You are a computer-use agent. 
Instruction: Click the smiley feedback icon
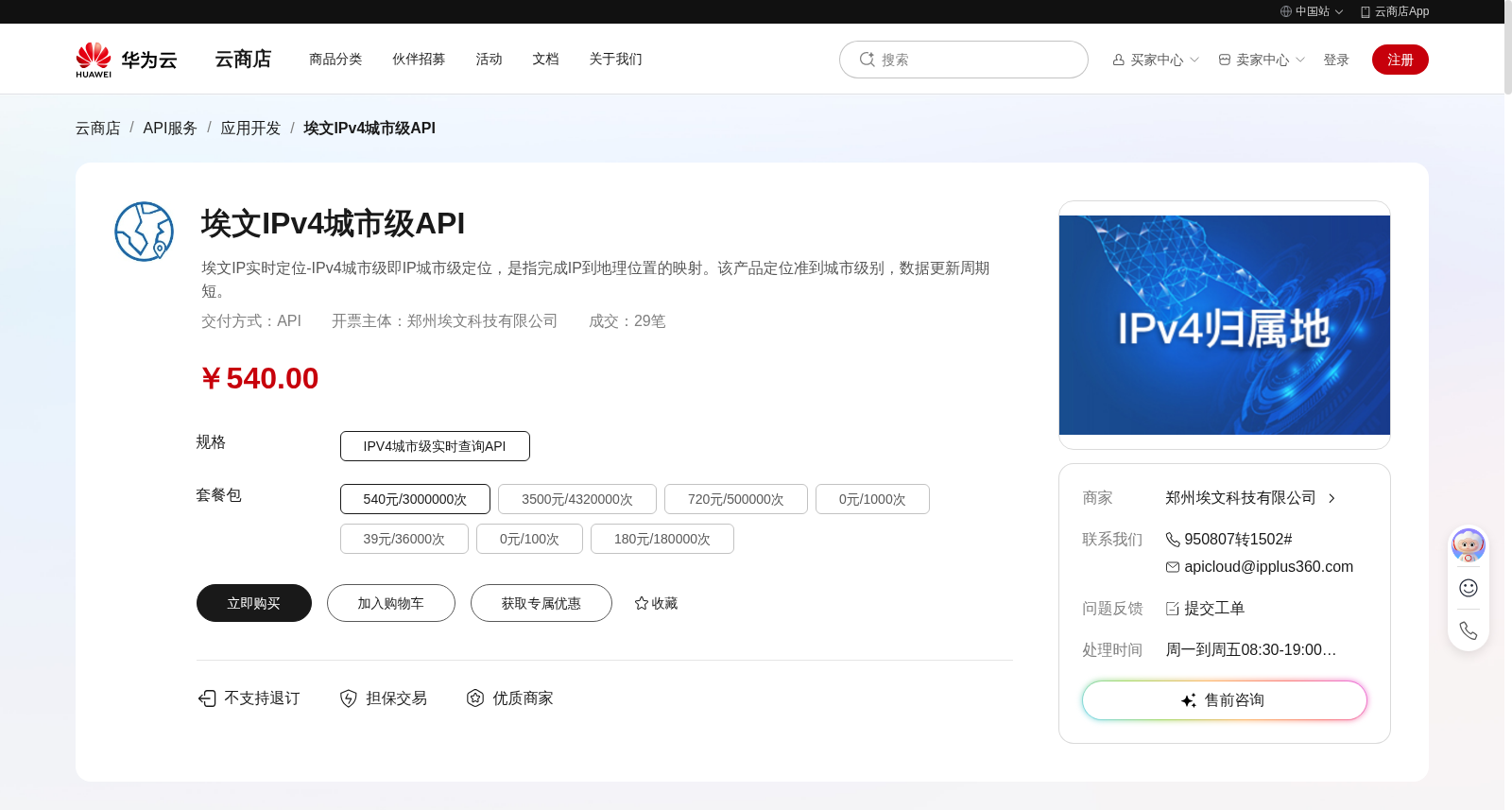tap(1468, 588)
